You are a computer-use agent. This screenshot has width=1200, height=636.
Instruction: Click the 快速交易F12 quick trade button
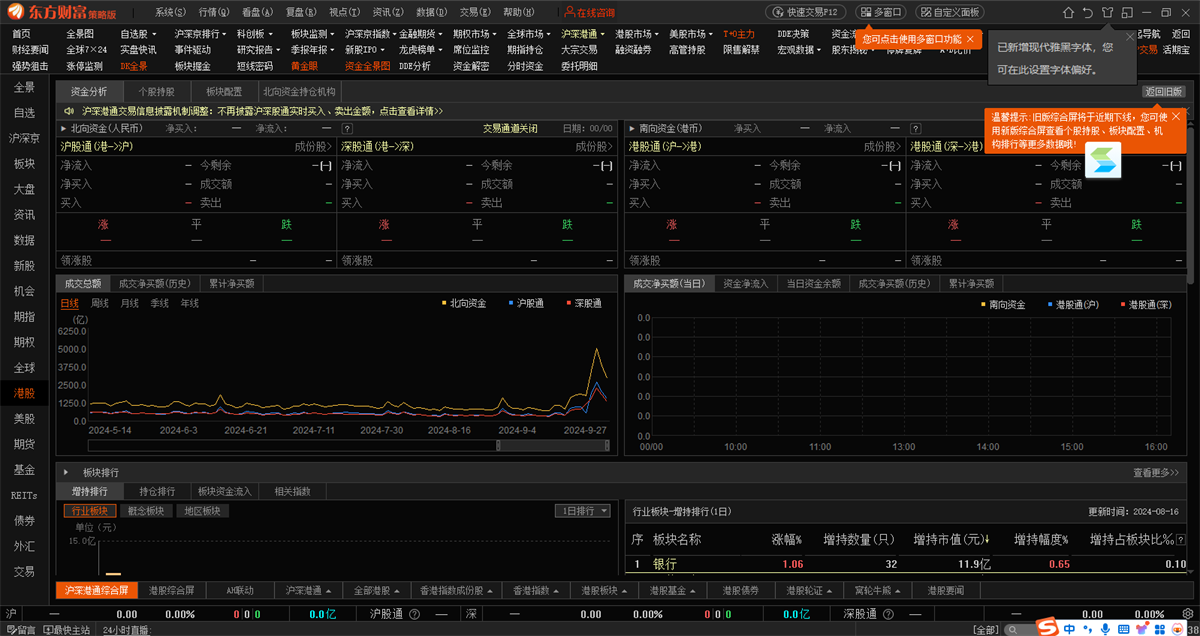pos(807,12)
